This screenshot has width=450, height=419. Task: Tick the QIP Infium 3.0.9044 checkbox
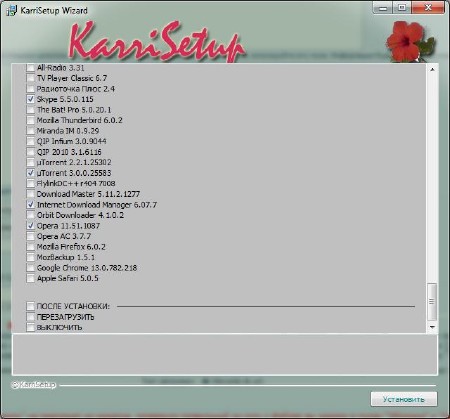tap(30, 141)
